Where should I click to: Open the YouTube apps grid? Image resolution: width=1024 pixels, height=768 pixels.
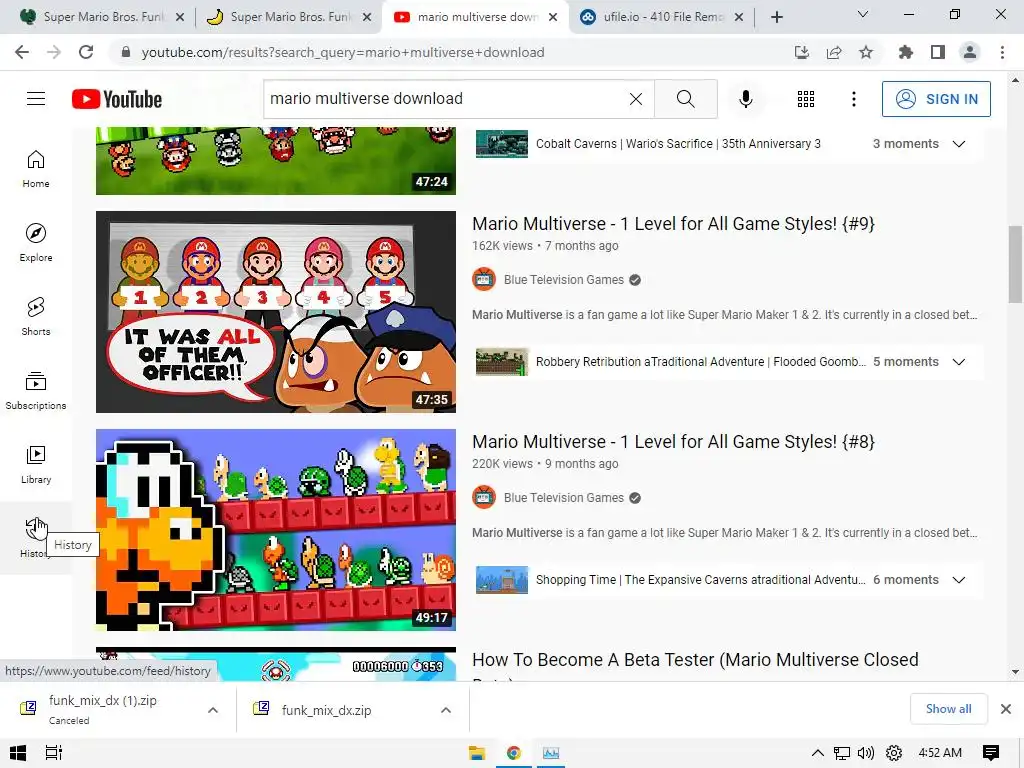click(806, 99)
